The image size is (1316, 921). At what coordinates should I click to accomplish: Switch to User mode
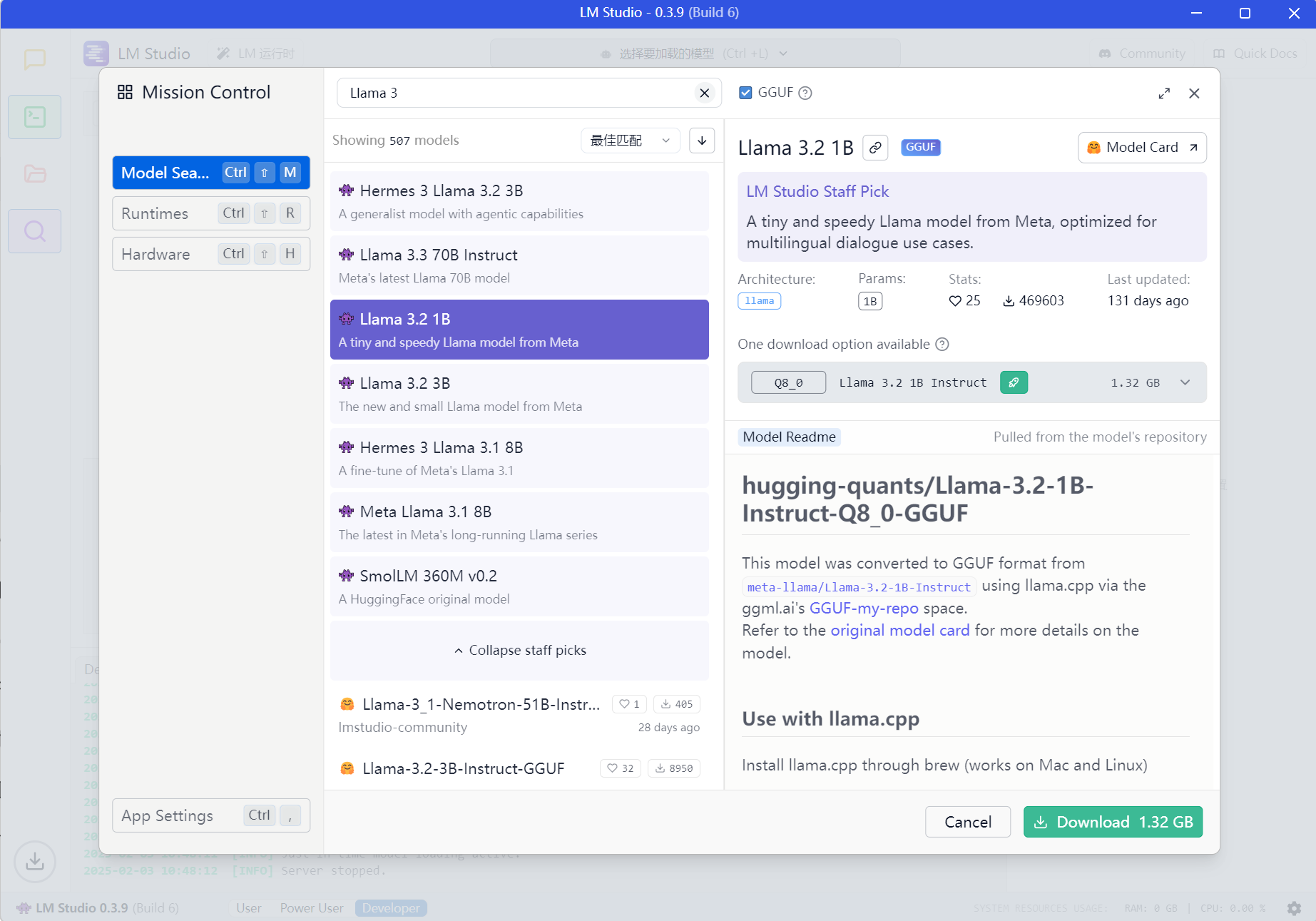click(x=249, y=908)
